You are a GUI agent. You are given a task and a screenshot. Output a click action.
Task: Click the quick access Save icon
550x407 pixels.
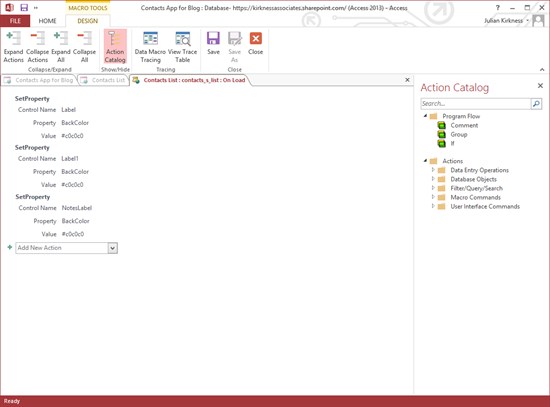(24, 7)
